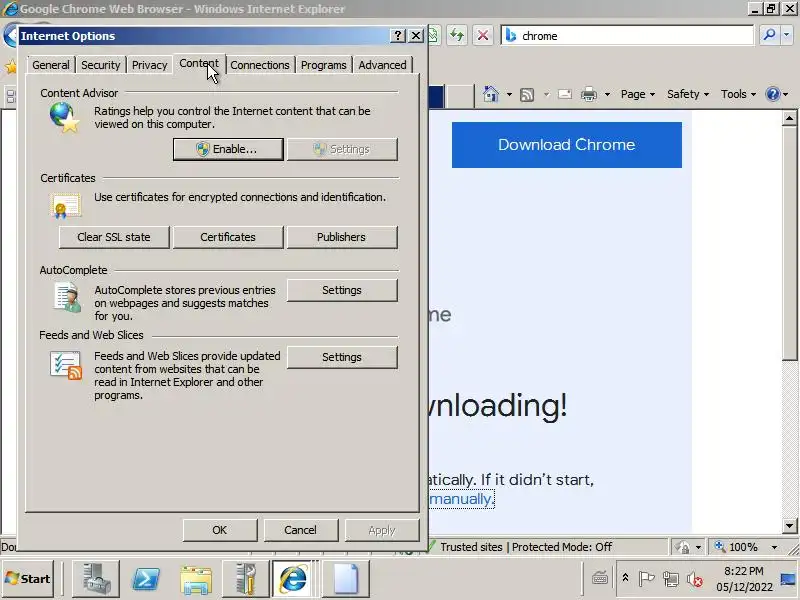
Task: Click the refresh button in IE toolbar
Action: [457, 35]
